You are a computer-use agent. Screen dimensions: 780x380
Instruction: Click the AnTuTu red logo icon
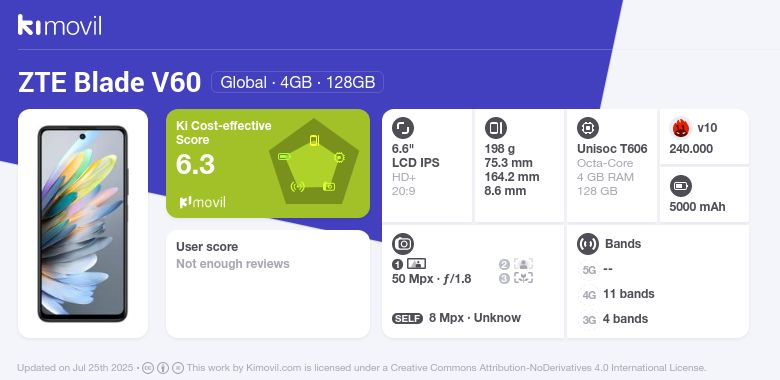pyautogui.click(x=681, y=128)
